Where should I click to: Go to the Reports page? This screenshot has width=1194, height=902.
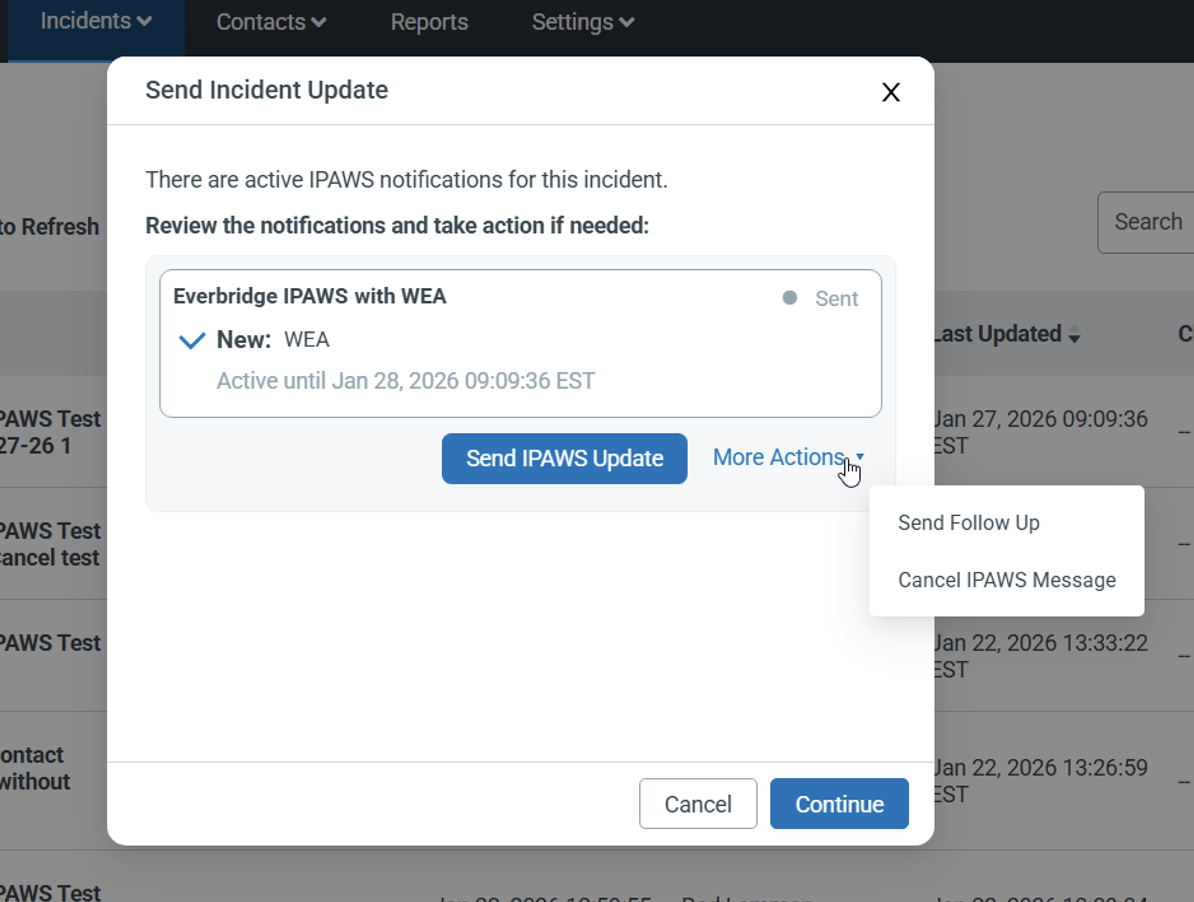[x=429, y=22]
